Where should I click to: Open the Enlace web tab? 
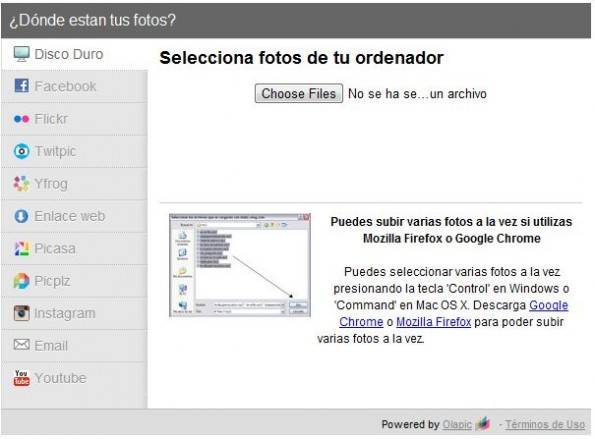pyautogui.click(x=74, y=216)
